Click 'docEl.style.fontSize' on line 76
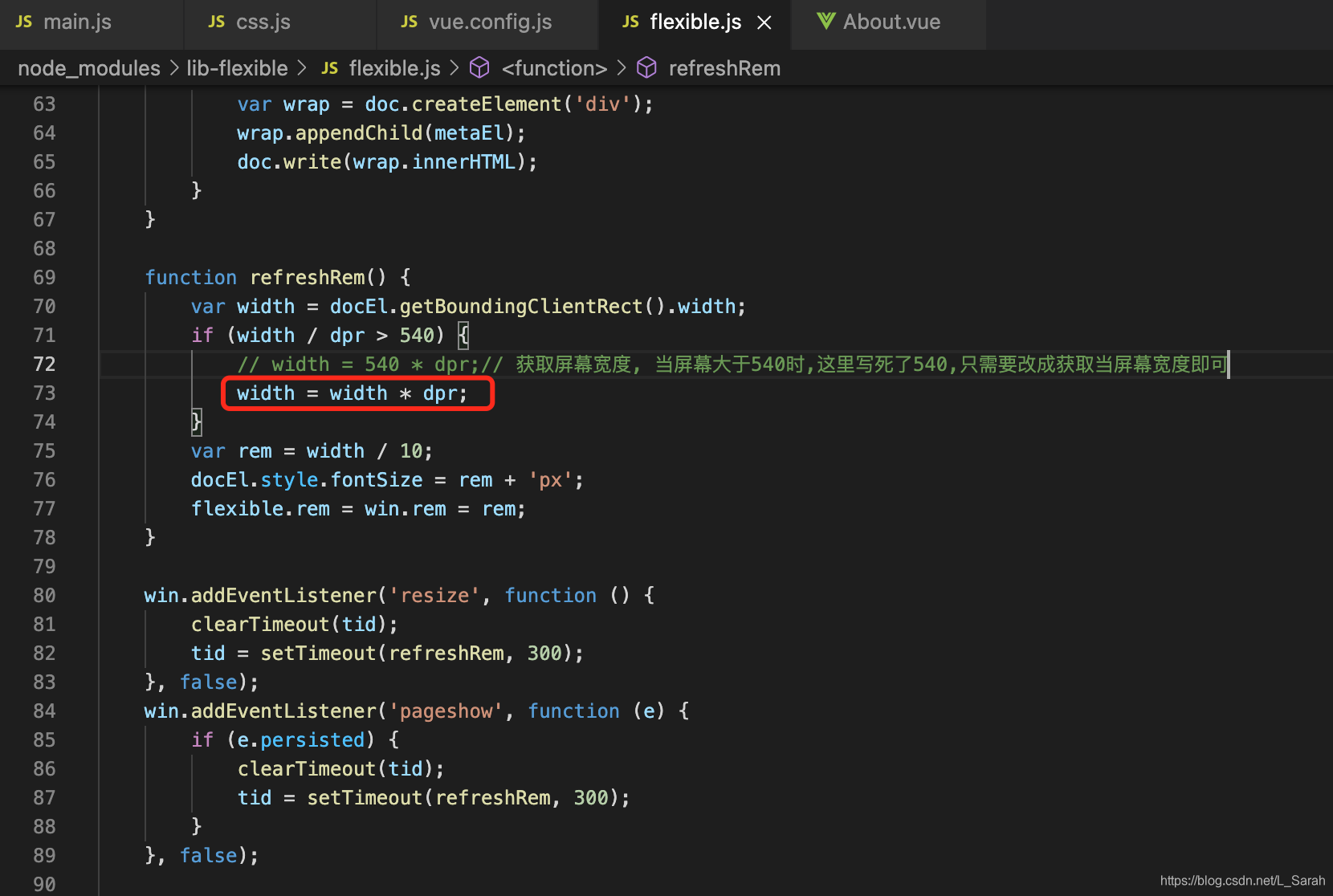This screenshot has height=896, width=1333. point(307,480)
